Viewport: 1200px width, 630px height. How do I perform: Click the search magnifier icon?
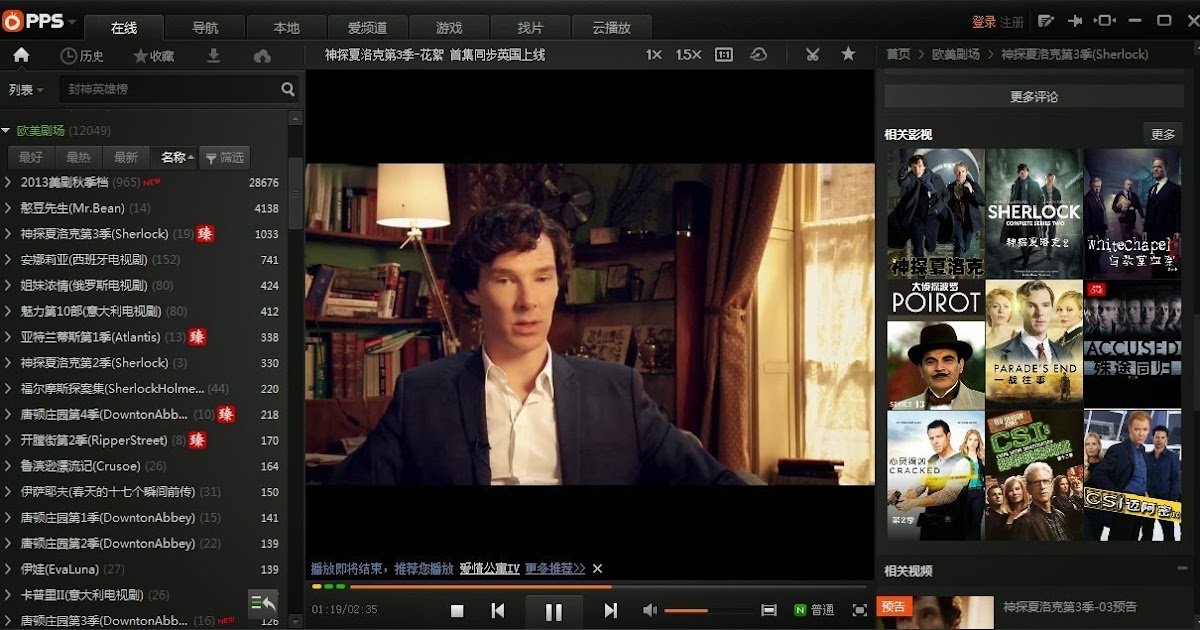(288, 89)
